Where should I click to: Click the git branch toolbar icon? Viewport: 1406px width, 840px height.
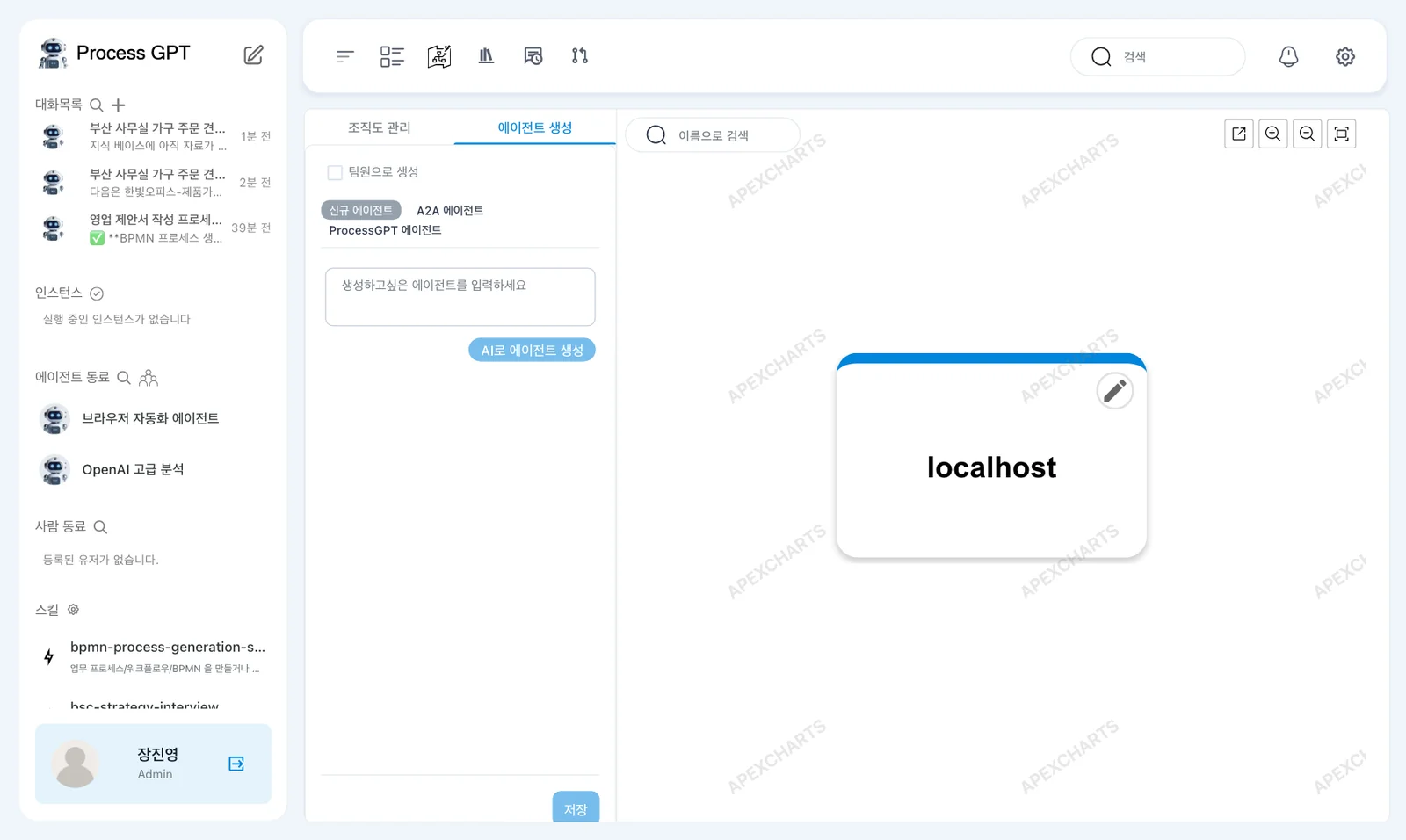[580, 56]
